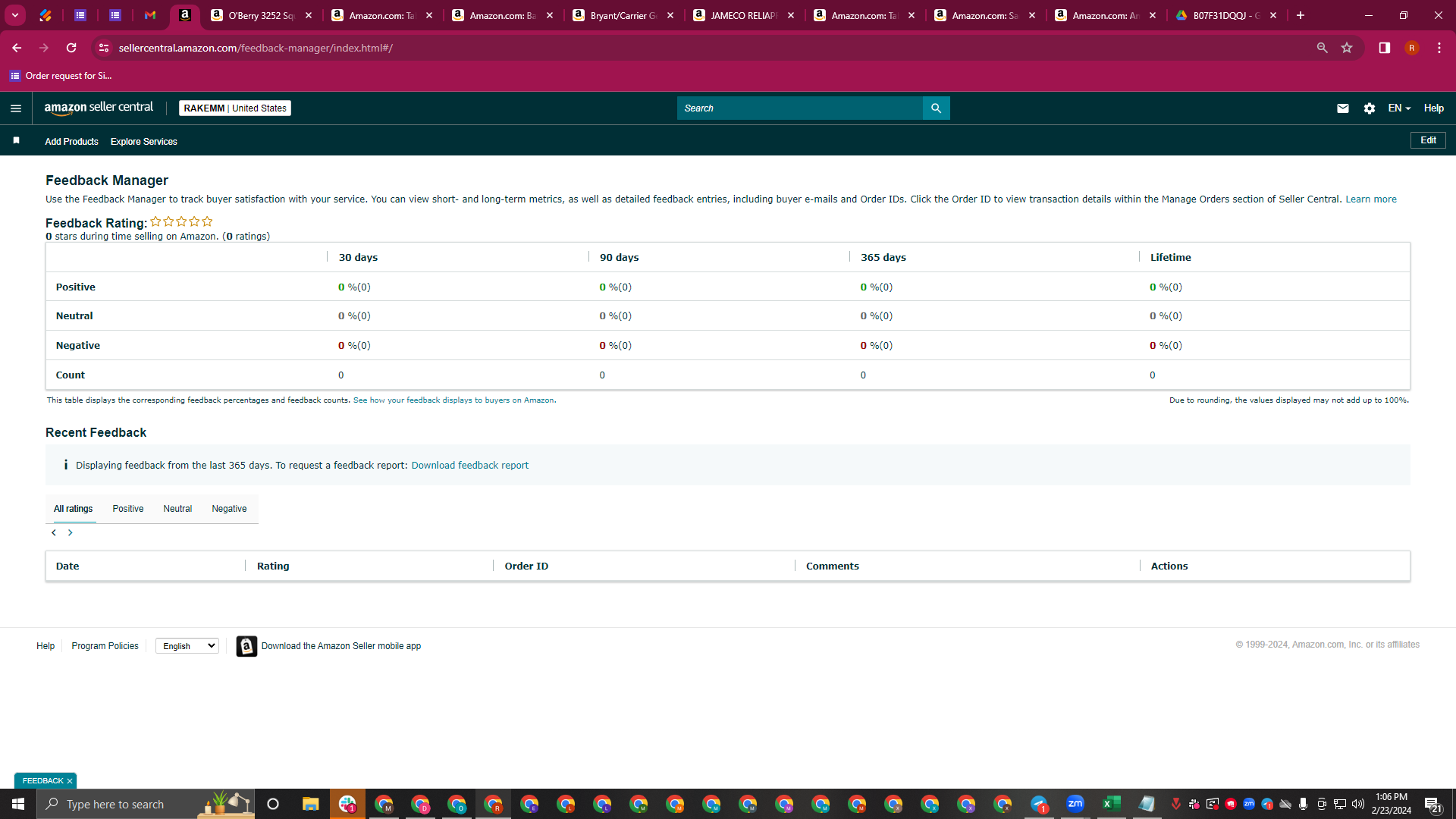Open Excel from the taskbar
Viewport: 1456px width, 819px height.
(1111, 804)
